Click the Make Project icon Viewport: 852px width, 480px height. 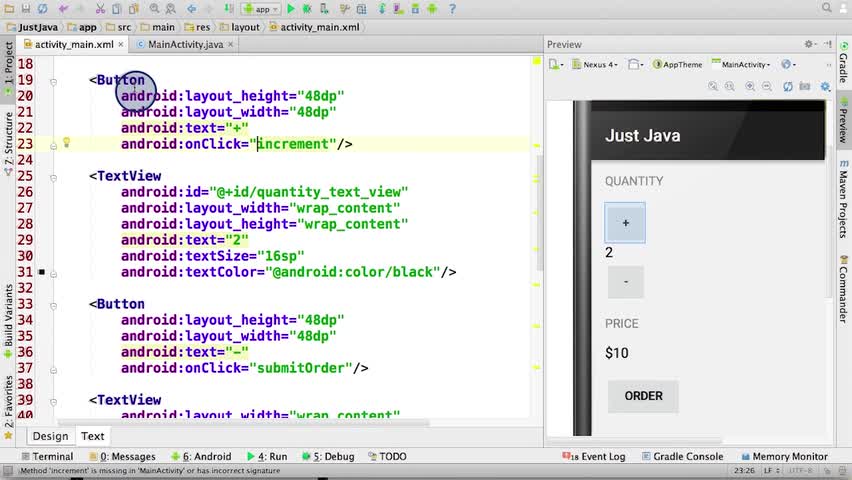(229, 9)
